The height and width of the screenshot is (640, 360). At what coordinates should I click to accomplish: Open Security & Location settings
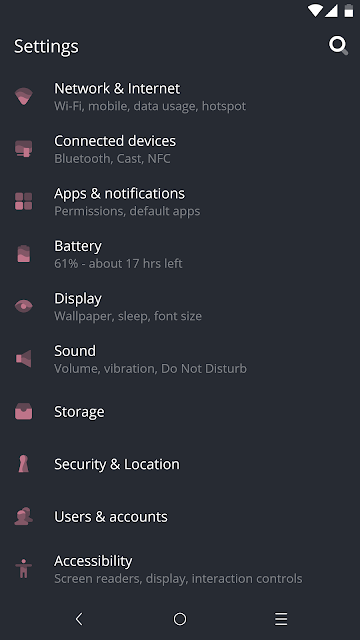(x=180, y=464)
